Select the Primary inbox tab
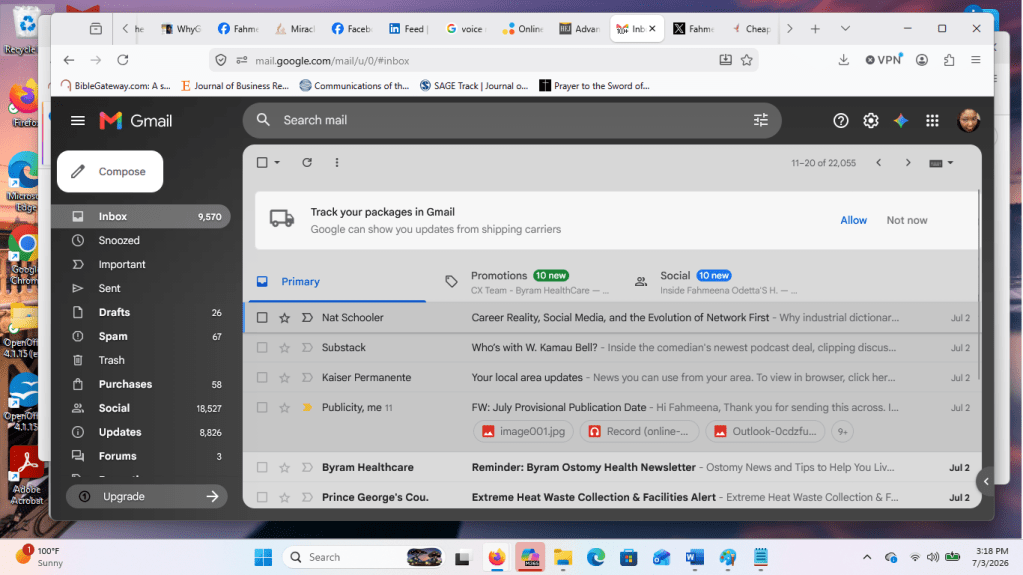1023x575 pixels. 336,282
